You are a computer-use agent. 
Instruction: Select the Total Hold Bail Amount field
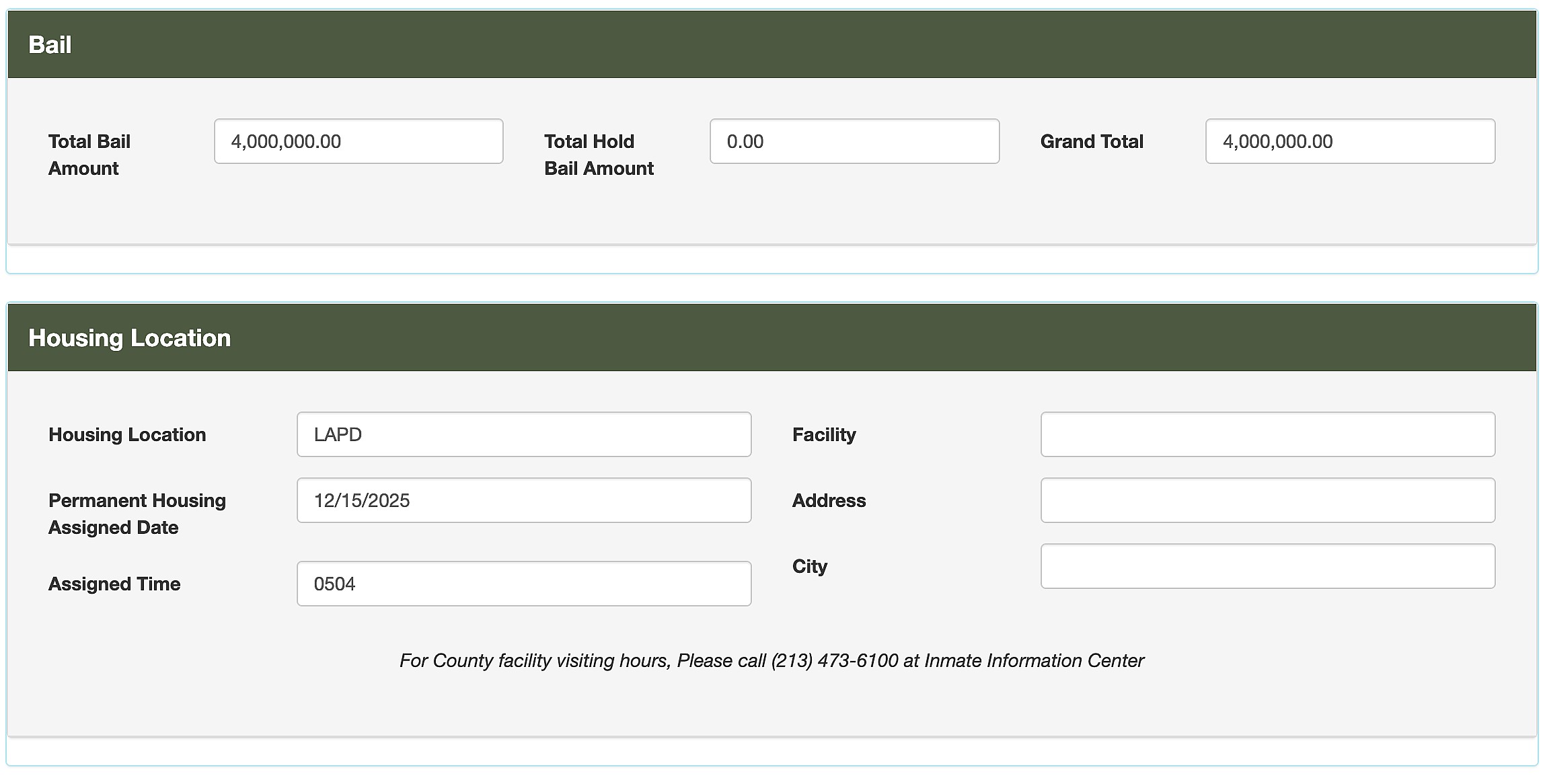click(854, 141)
